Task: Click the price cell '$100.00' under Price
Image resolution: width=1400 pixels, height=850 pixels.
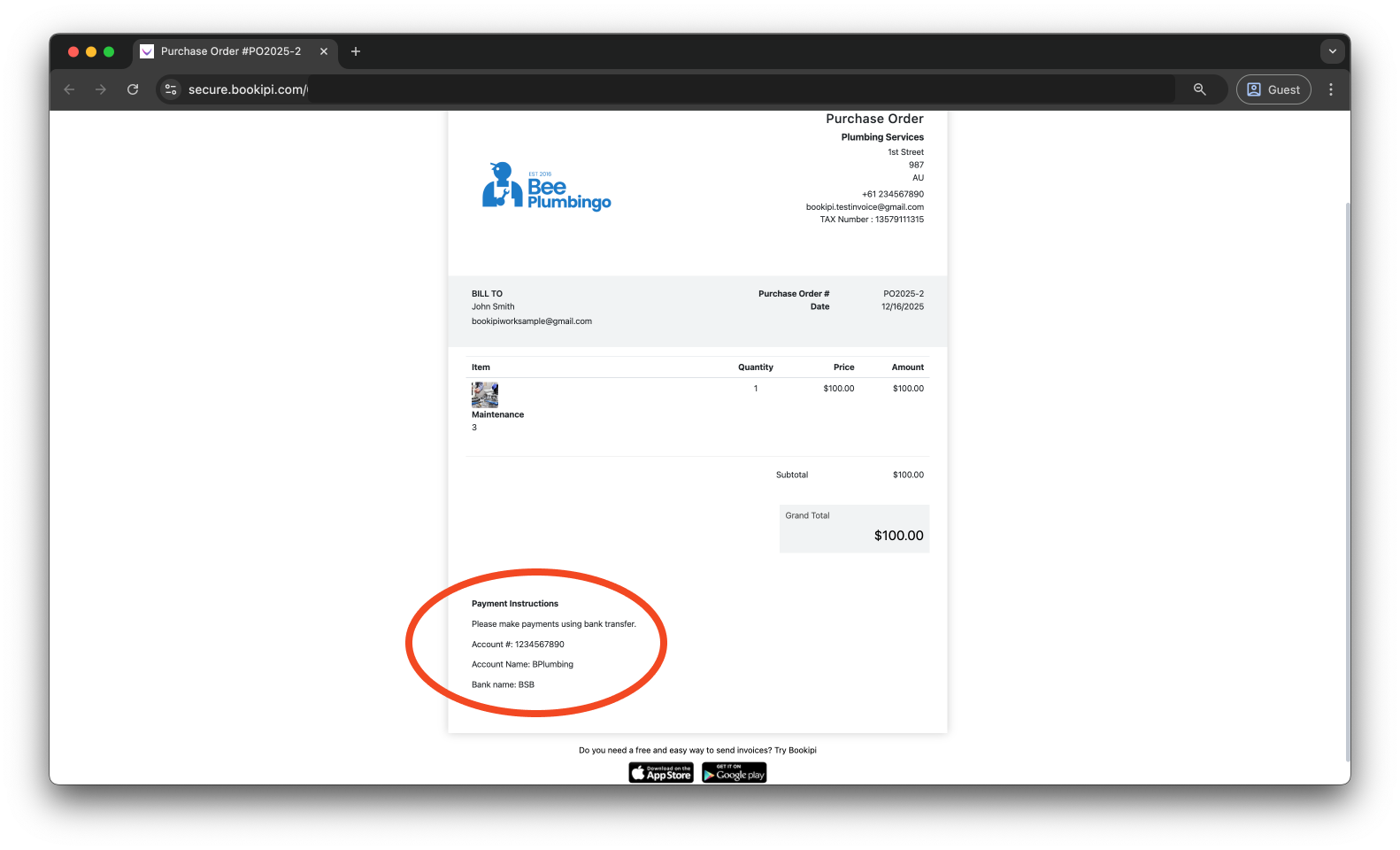Action: pos(839,389)
